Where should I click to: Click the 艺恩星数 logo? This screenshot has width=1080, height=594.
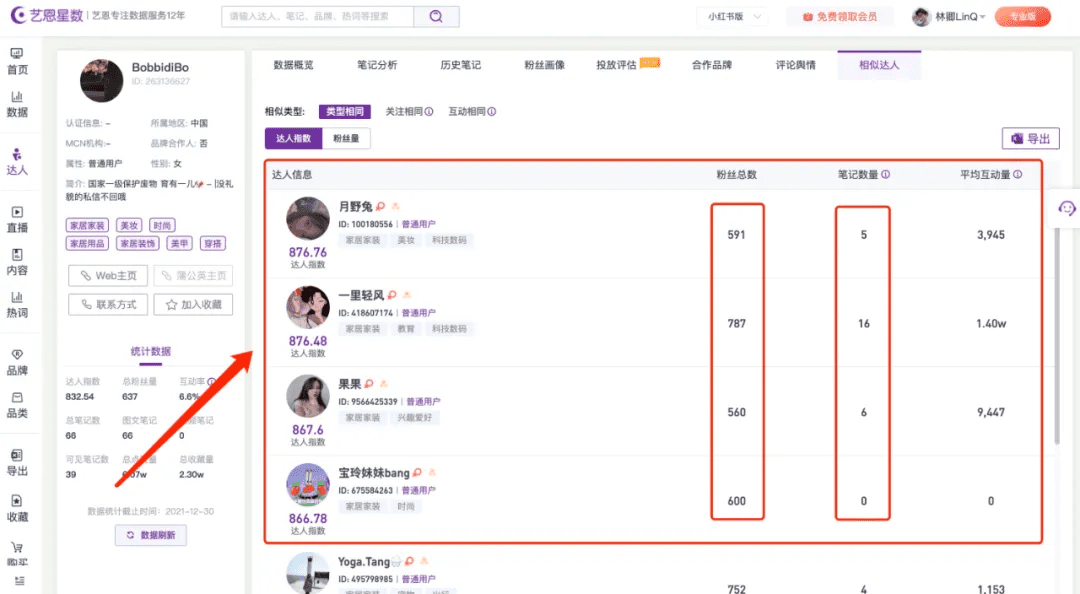coord(48,15)
